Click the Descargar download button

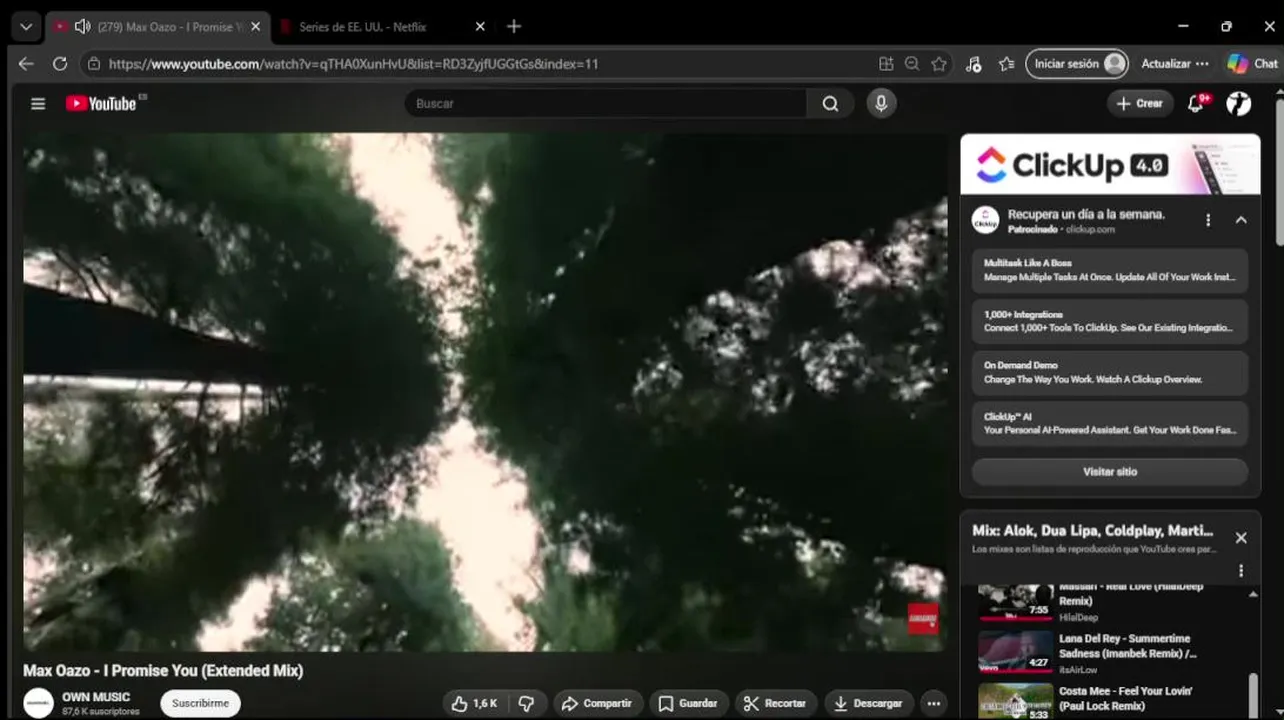tap(869, 703)
